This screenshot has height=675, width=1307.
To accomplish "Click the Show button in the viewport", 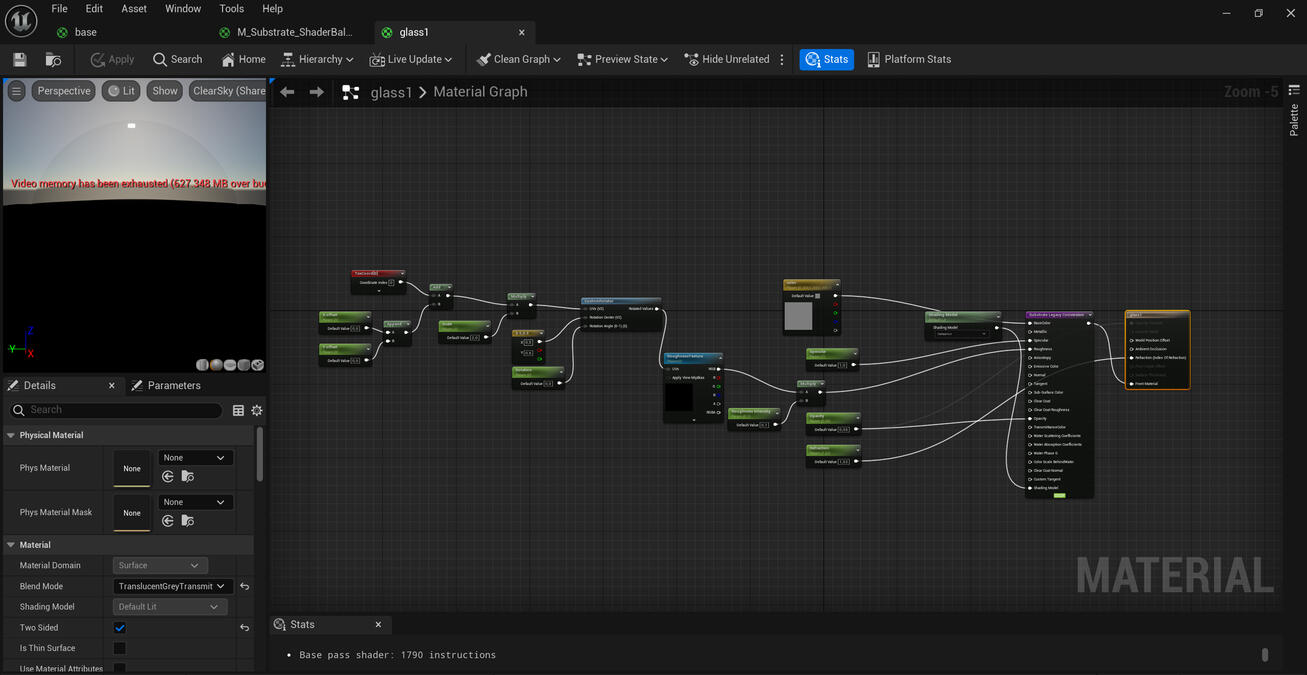I will [x=164, y=90].
